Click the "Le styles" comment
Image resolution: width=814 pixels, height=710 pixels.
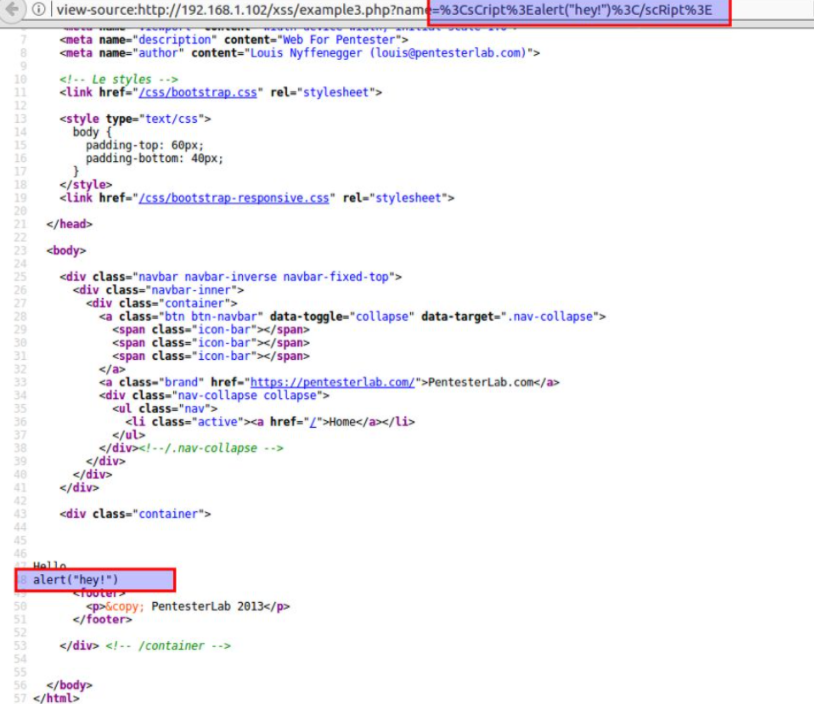119,79
